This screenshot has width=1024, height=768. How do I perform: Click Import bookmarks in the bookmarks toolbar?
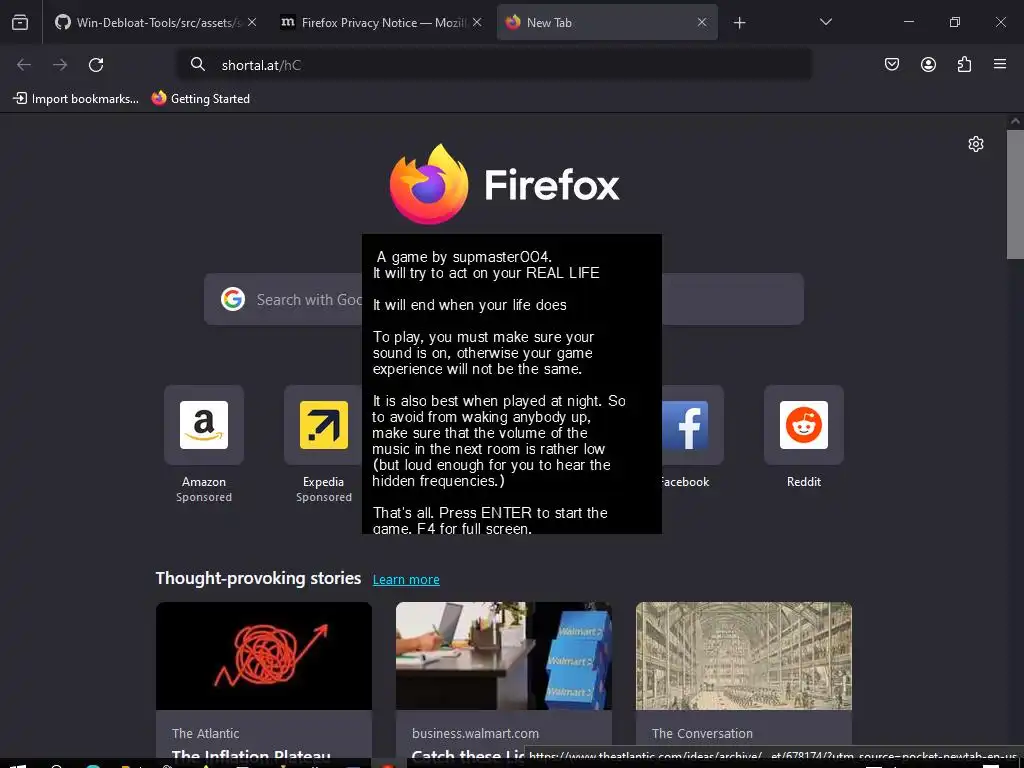click(x=76, y=99)
